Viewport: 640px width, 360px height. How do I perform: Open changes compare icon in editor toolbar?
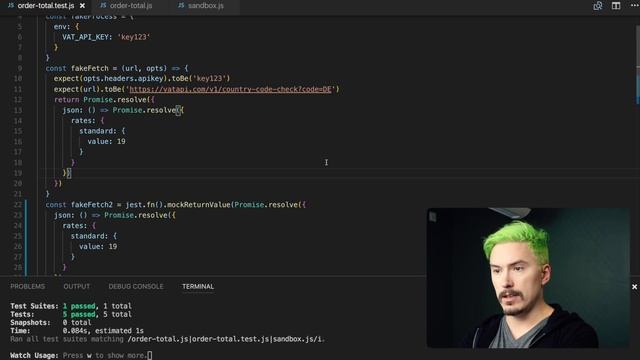(x=598, y=6)
